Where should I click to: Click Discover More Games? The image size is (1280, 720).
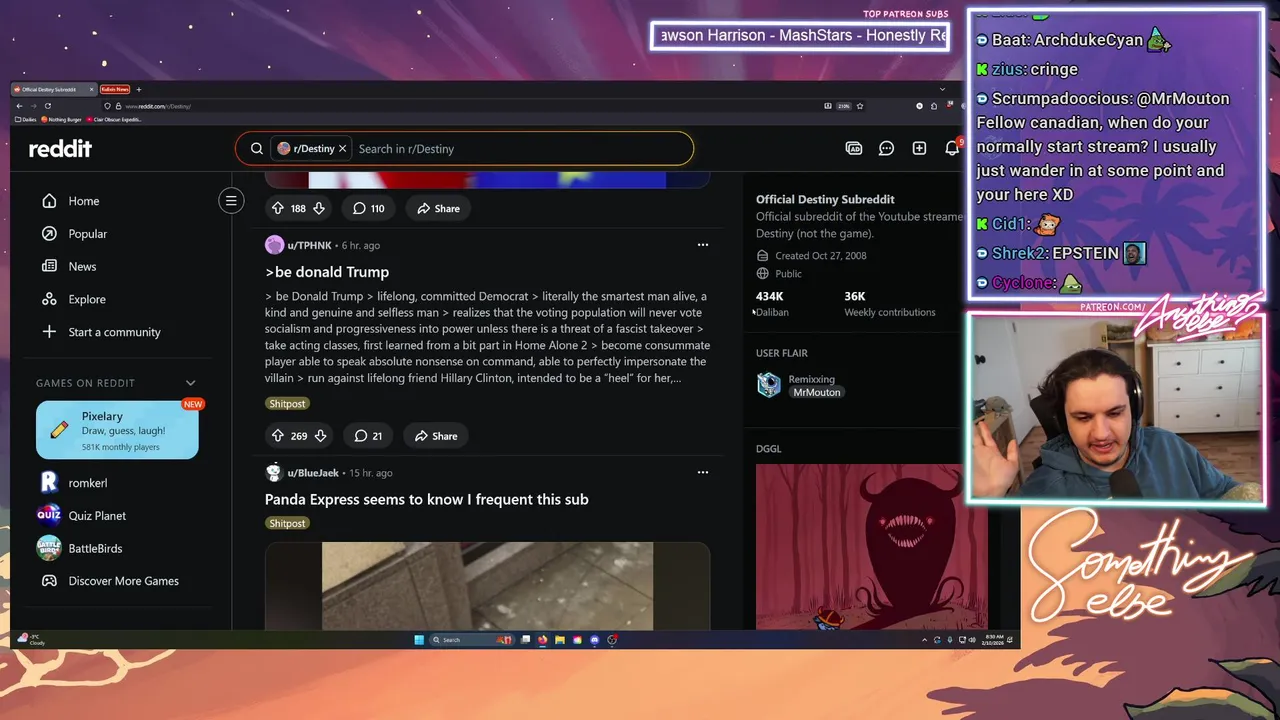pos(123,581)
